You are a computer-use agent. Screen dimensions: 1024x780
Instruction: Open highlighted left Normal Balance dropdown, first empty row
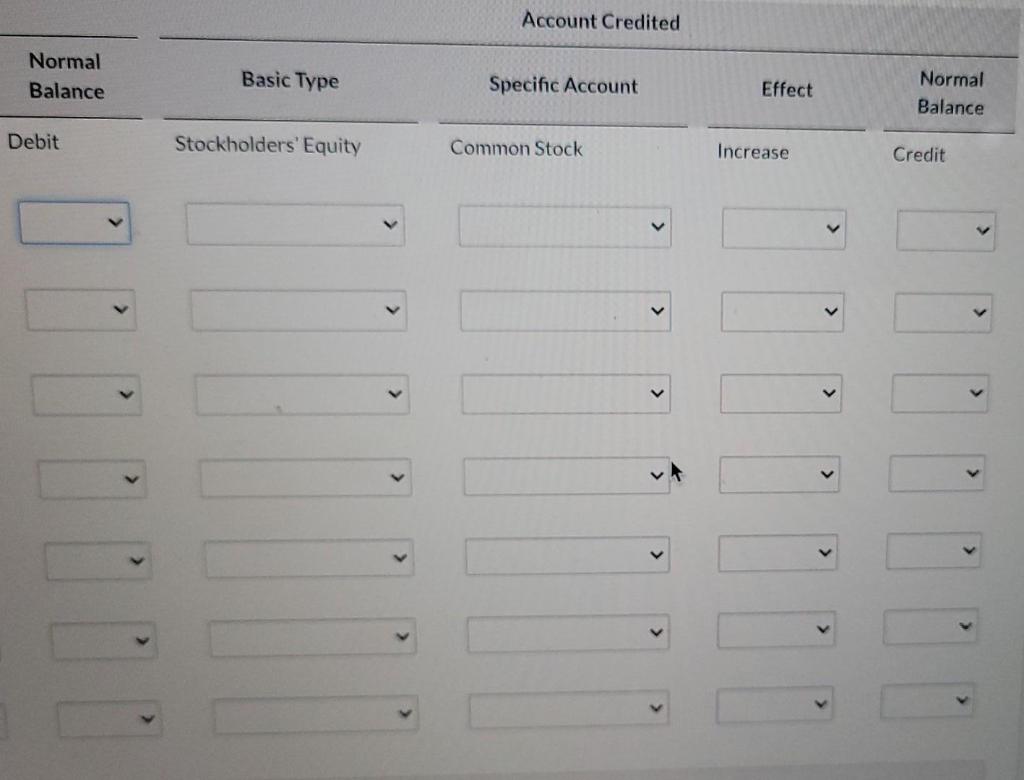point(74,222)
